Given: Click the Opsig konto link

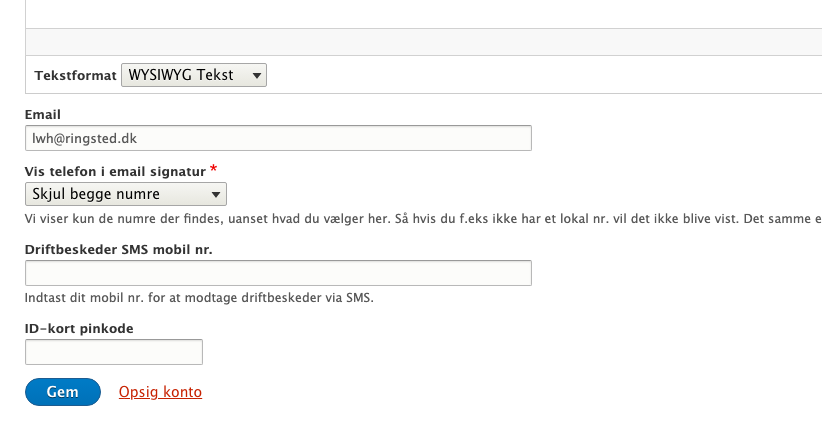Looking at the screenshot, I should tap(160, 392).
